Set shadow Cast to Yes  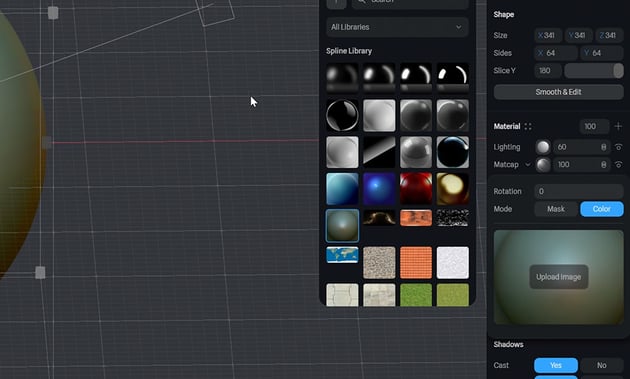[x=556, y=365]
